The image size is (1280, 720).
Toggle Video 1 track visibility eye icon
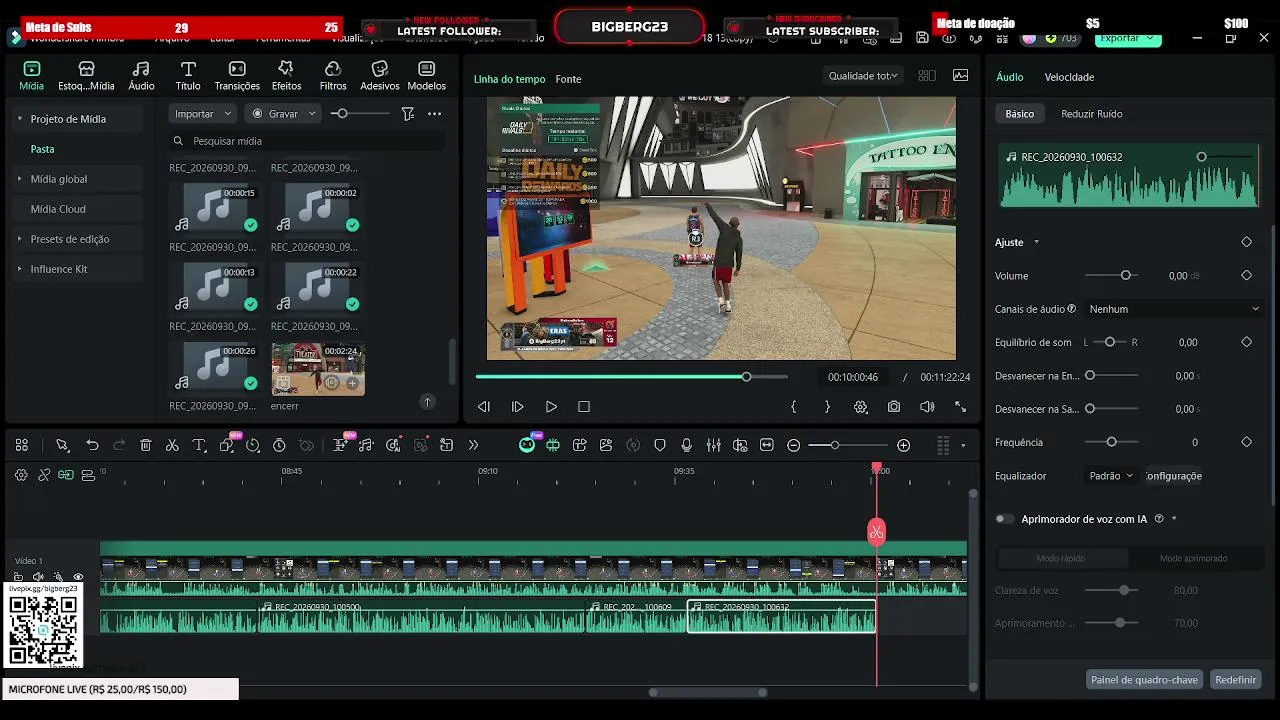pos(78,577)
